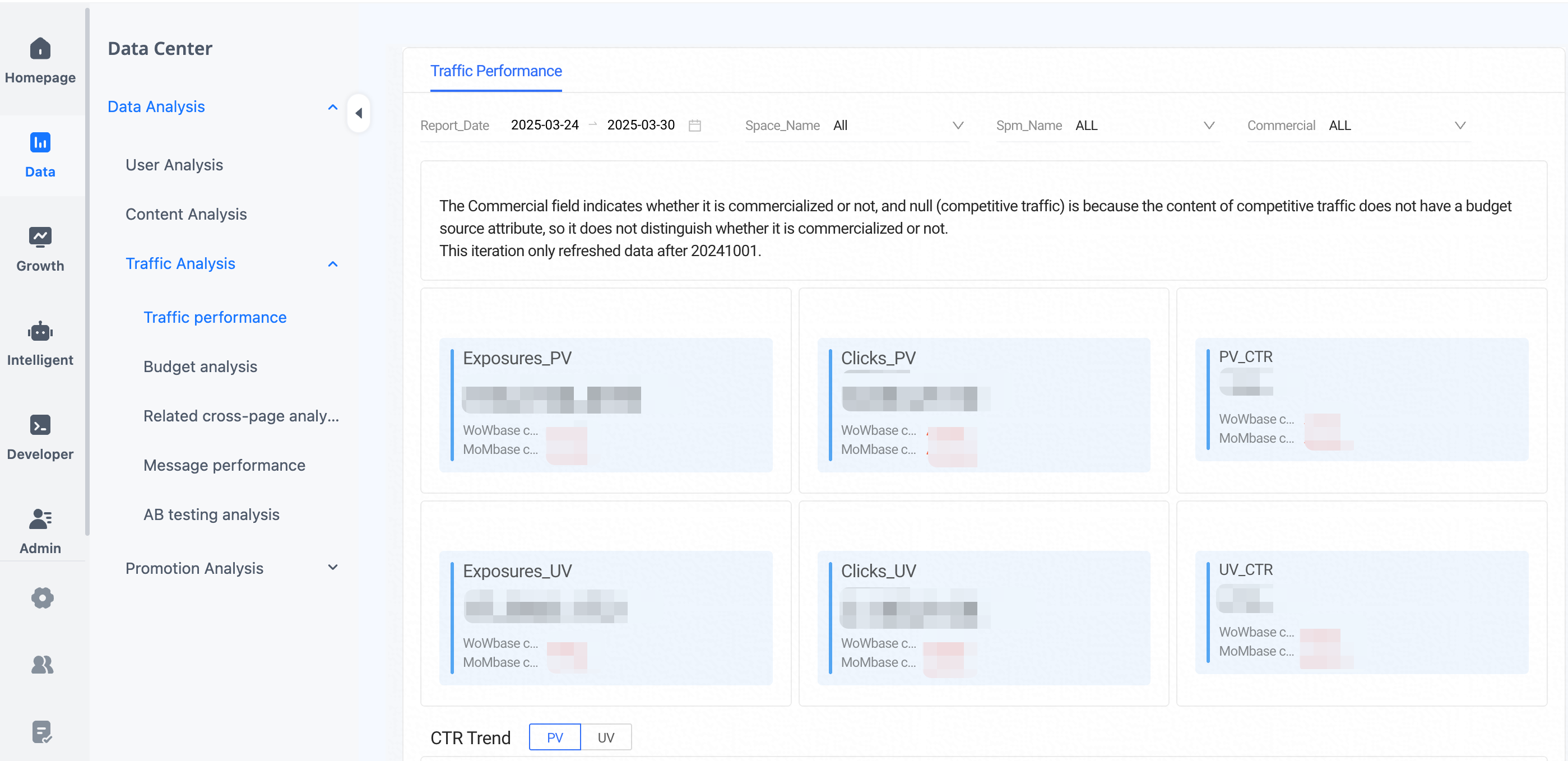Select the Traffic Performance tab
Screen dimensions: 1568x761
point(496,71)
